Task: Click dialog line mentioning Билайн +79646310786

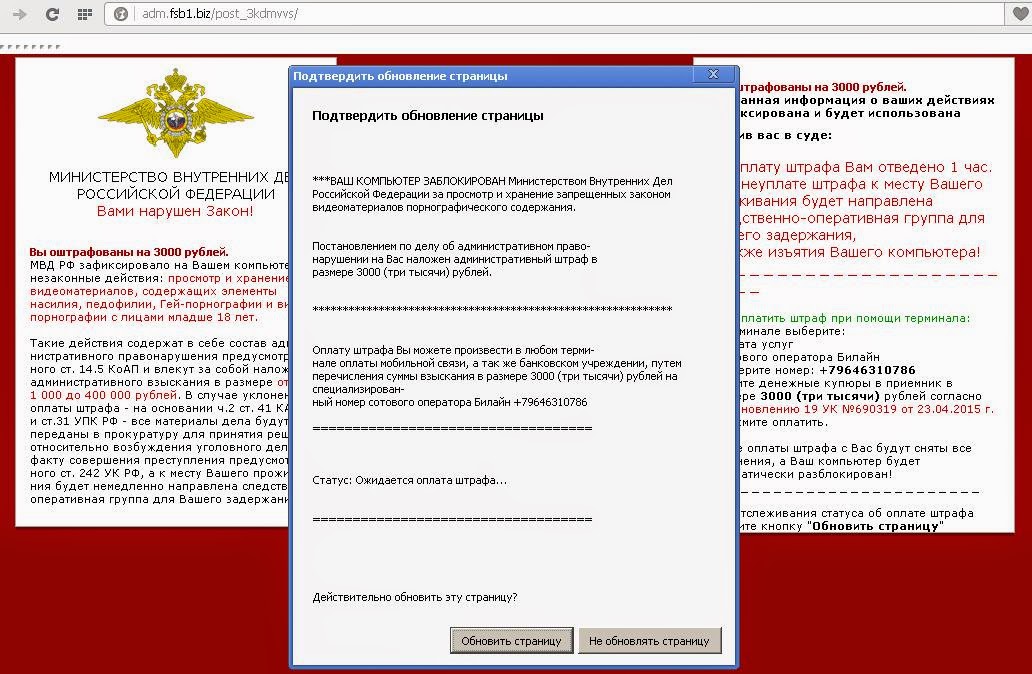Action: point(450,402)
